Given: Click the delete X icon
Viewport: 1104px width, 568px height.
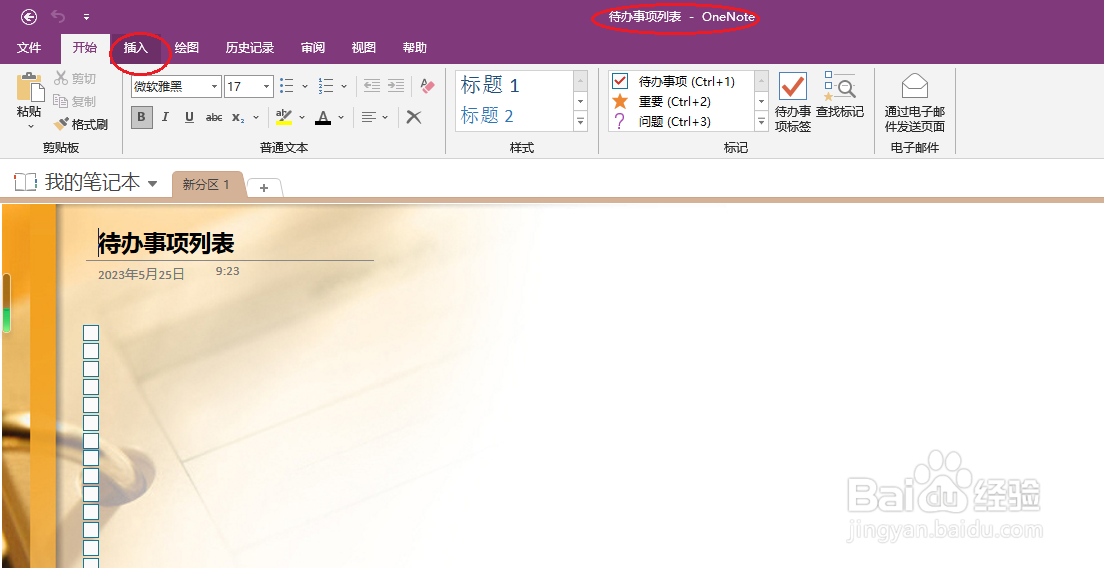Looking at the screenshot, I should (x=414, y=117).
